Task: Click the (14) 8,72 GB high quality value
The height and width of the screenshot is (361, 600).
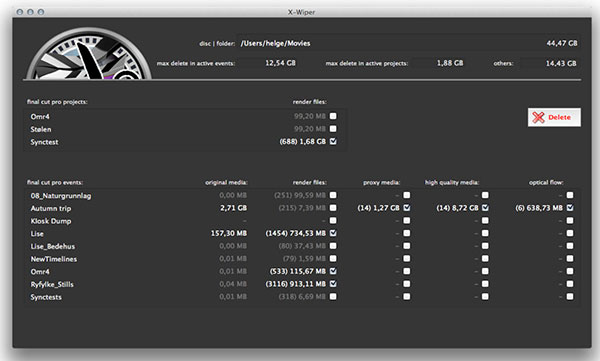Action: click(458, 208)
